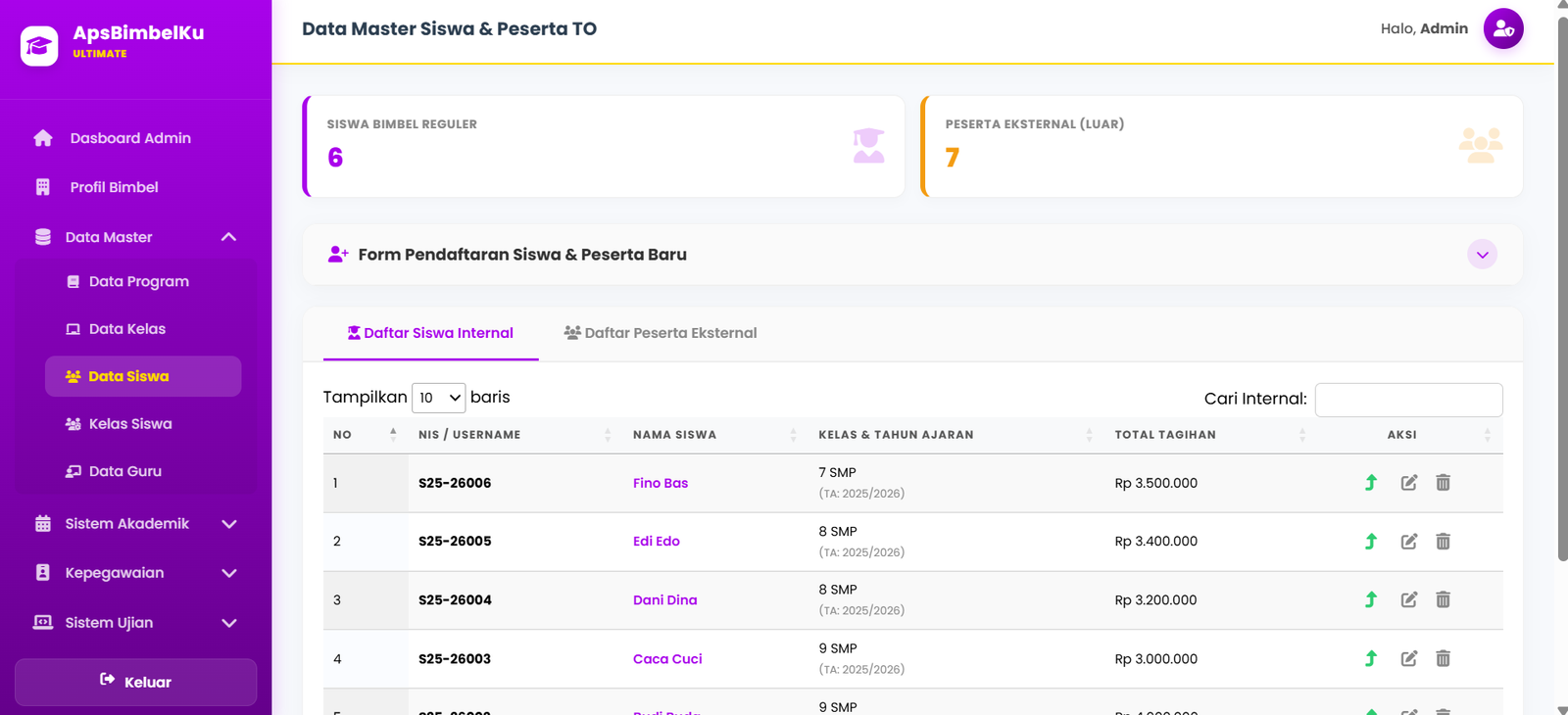Image resolution: width=1568 pixels, height=715 pixels.
Task: Click the Peserta Eksternal count 7
Action: [x=953, y=158]
